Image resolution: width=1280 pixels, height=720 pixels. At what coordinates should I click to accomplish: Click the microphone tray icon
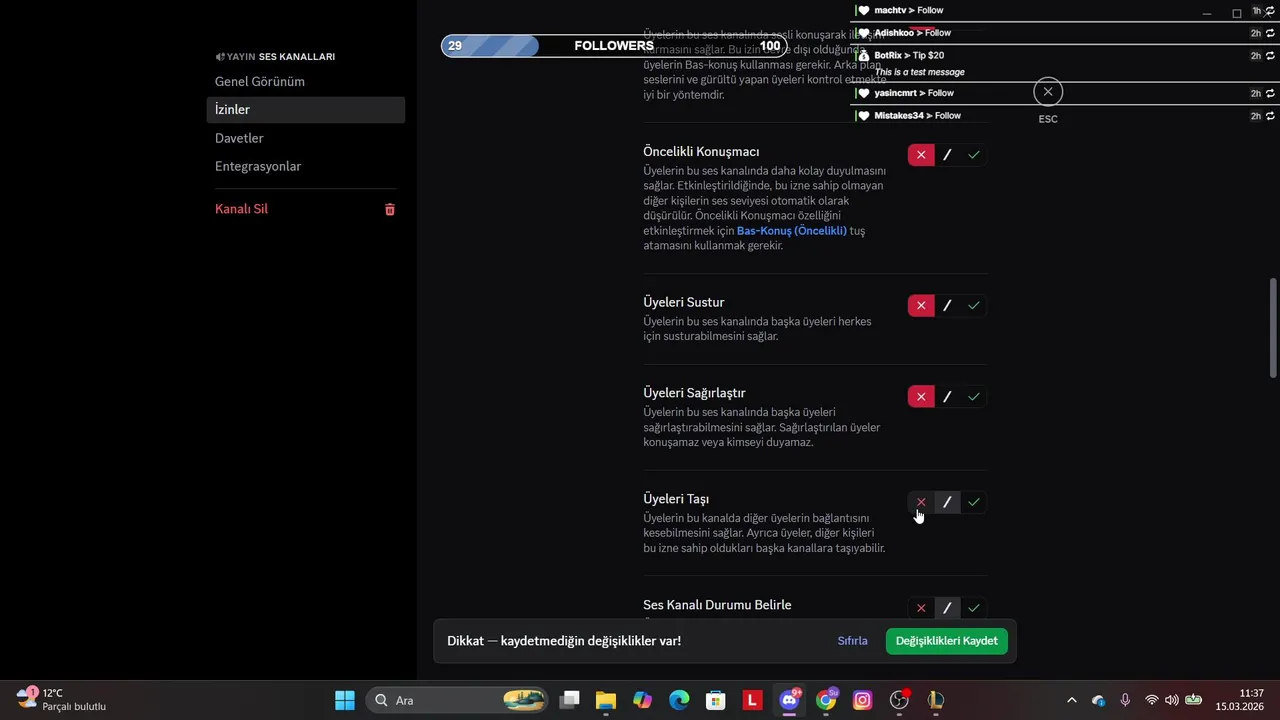point(1125,700)
